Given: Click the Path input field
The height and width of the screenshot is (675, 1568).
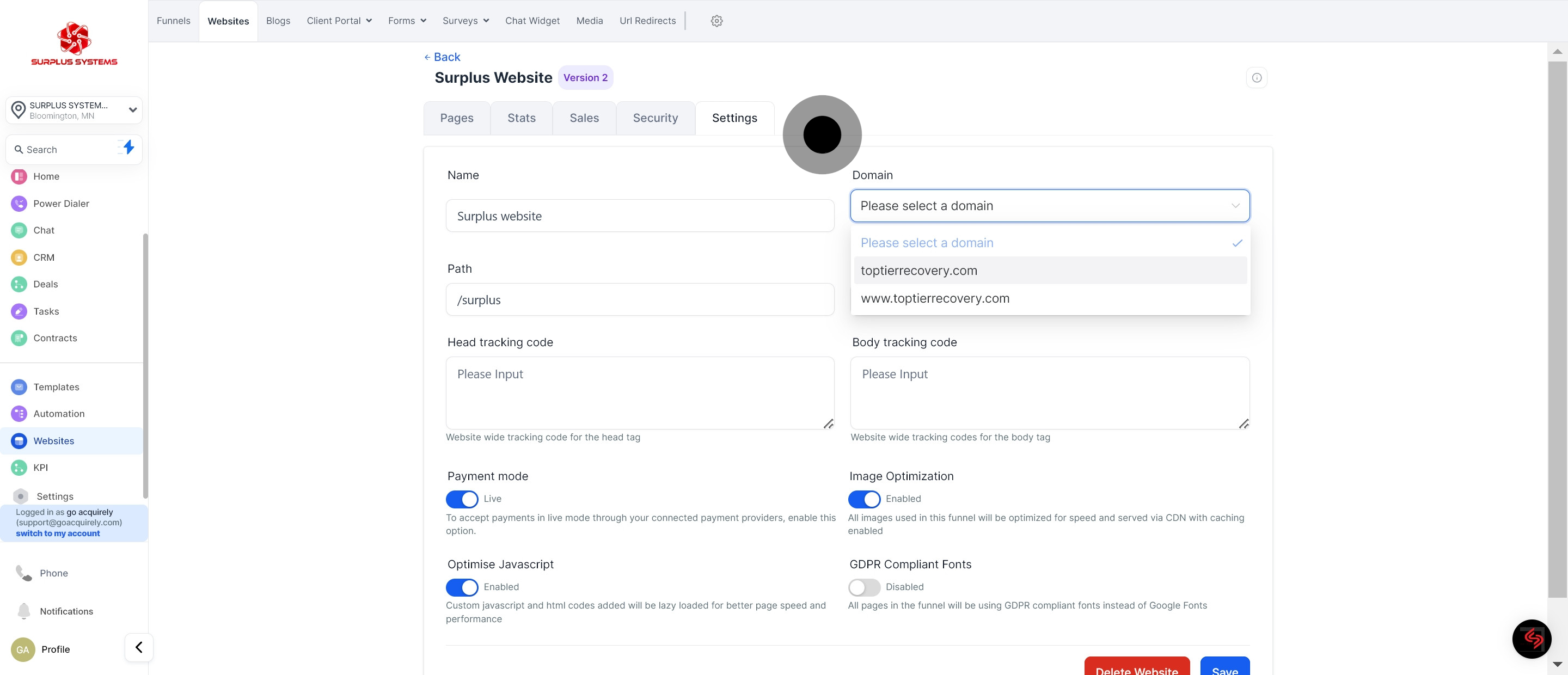Looking at the screenshot, I should (639, 300).
